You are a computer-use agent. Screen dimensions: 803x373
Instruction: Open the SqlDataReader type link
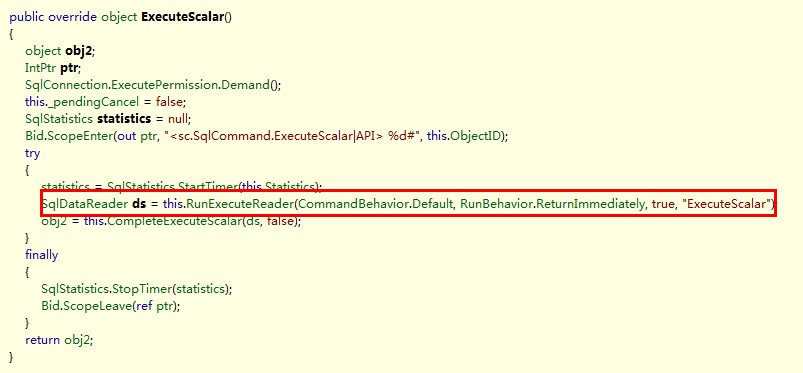[85, 204]
